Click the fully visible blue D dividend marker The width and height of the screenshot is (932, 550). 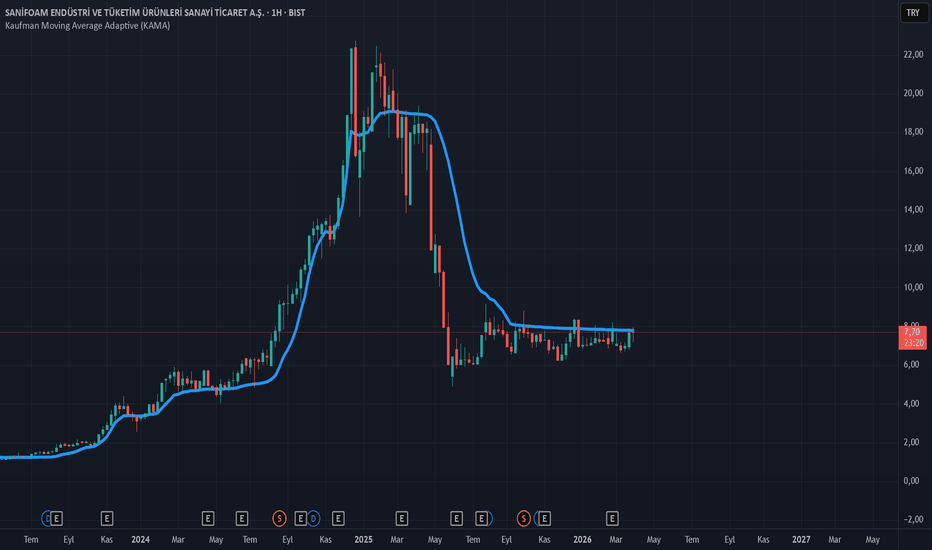pos(313,518)
